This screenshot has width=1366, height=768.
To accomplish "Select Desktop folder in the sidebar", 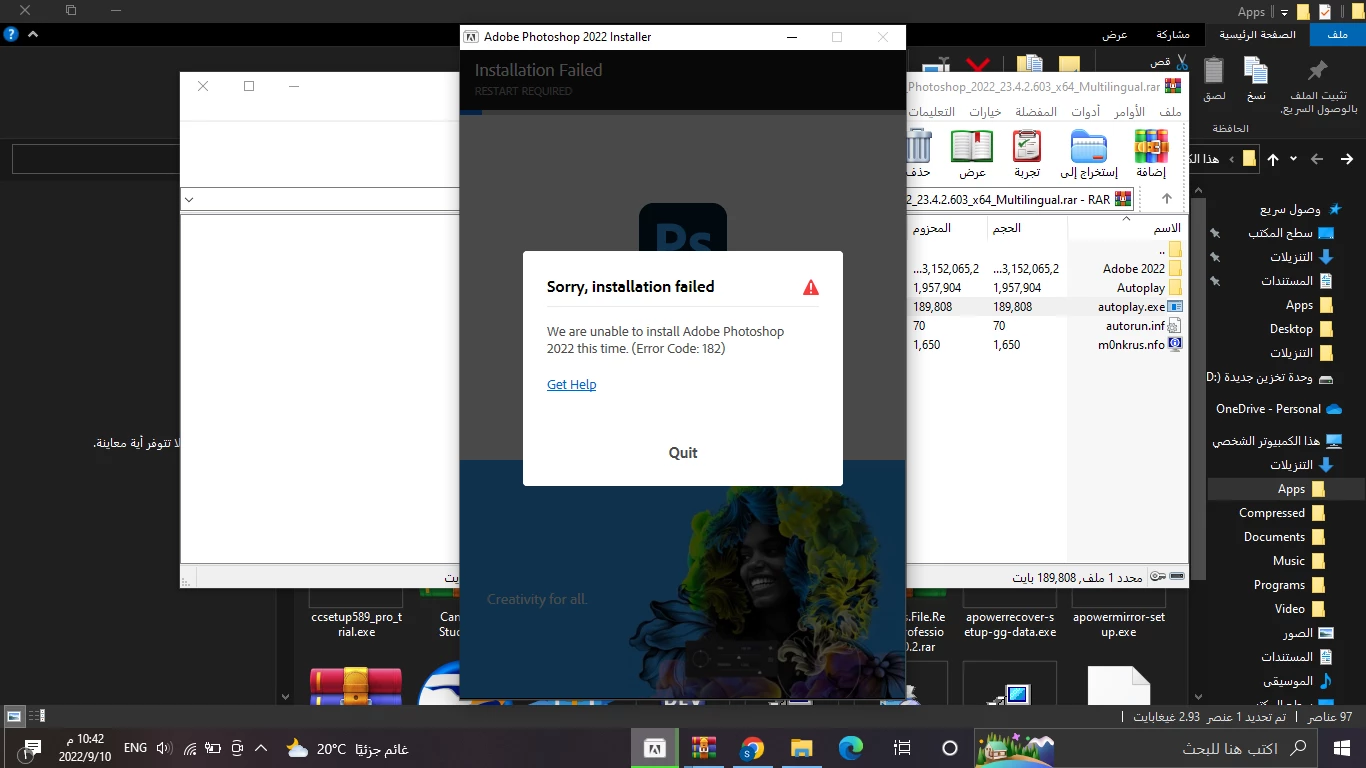I will click(1301, 329).
